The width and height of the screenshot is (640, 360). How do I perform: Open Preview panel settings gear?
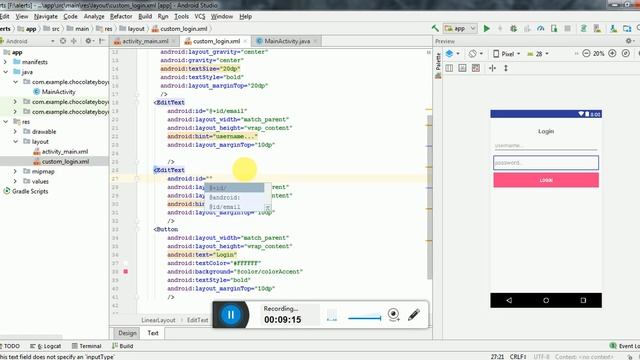coord(629,41)
